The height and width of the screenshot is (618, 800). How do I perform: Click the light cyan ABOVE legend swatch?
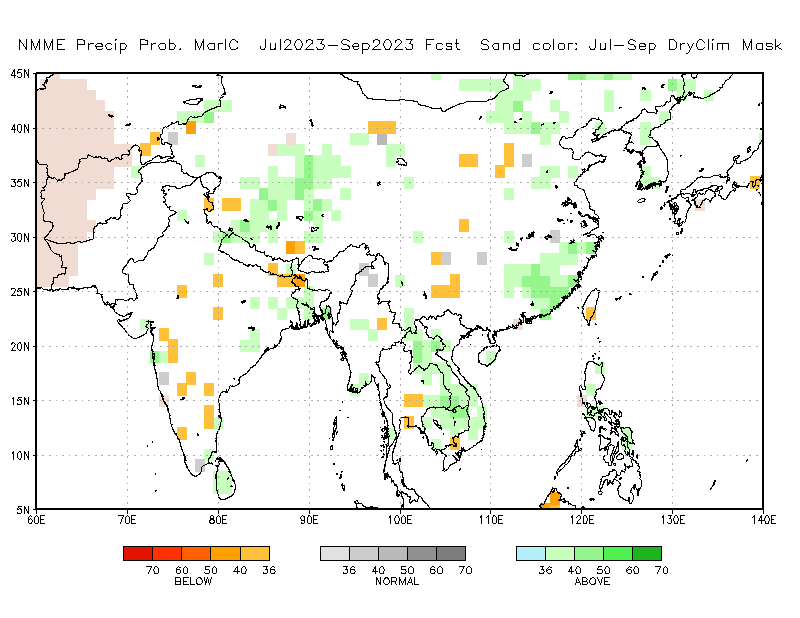click(x=531, y=553)
